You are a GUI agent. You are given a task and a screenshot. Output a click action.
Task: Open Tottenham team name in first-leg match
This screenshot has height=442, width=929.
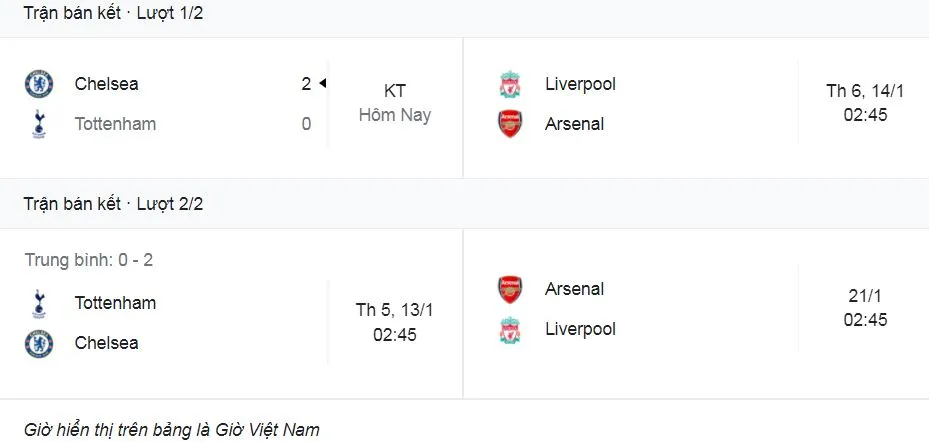(x=115, y=124)
